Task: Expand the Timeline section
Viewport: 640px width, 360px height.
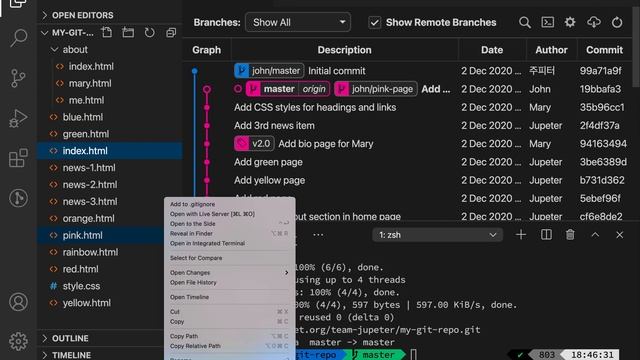Action: click(x=71, y=355)
